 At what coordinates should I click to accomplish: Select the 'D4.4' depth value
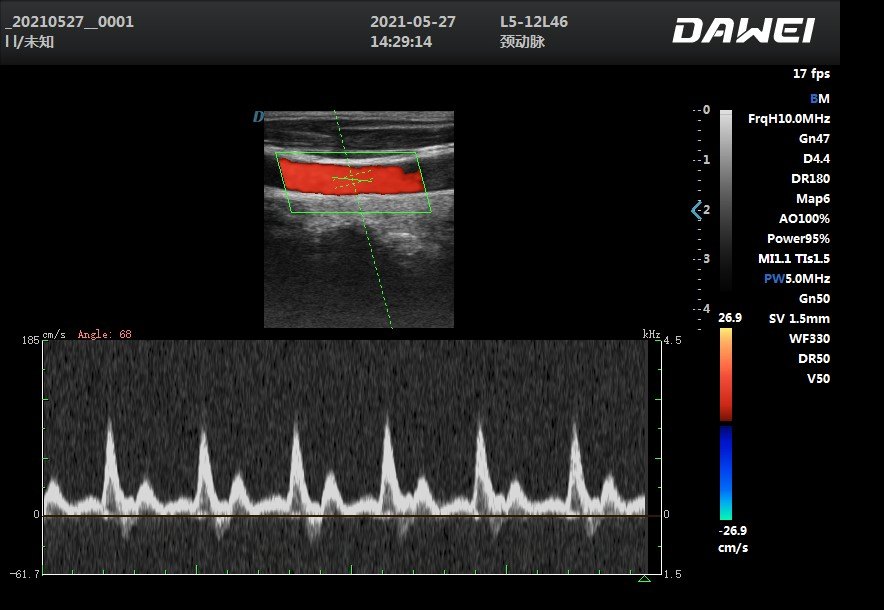pyautogui.click(x=816, y=159)
